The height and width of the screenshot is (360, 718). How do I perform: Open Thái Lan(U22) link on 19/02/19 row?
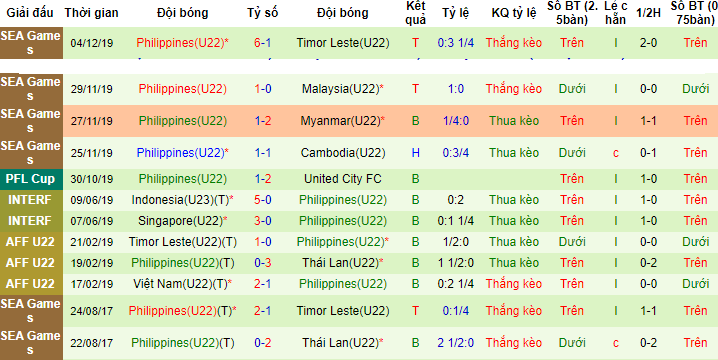(x=340, y=263)
